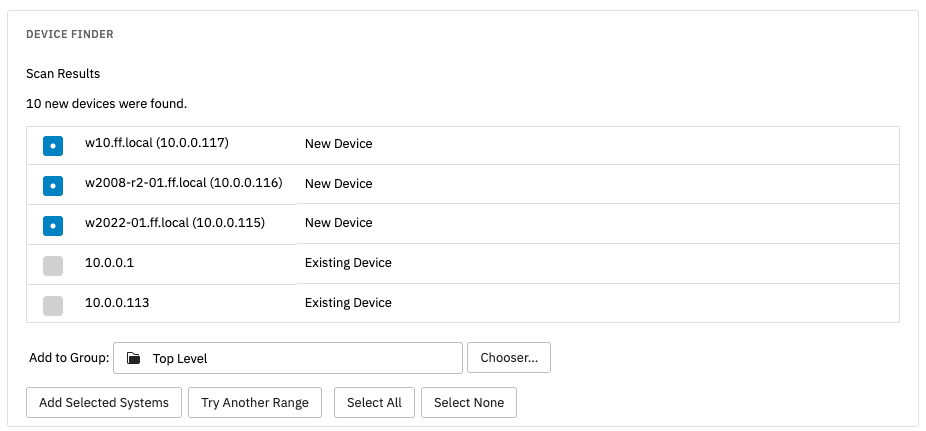Screen dimensions: 926x431
Task: Uncheck the w2008-r2-01.ff.local checkbox
Action: [53, 186]
